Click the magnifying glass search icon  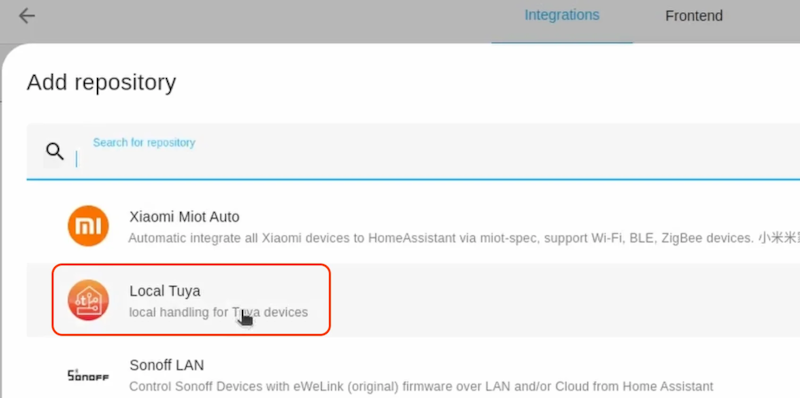(55, 151)
